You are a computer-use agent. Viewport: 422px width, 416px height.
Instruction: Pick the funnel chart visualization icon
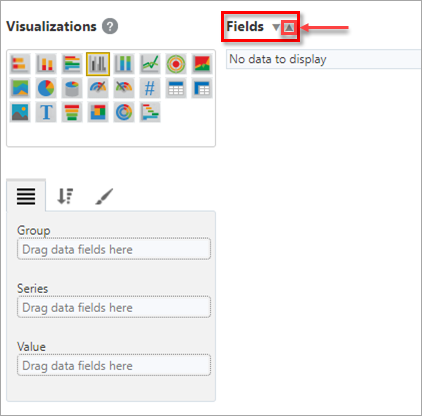click(72, 112)
